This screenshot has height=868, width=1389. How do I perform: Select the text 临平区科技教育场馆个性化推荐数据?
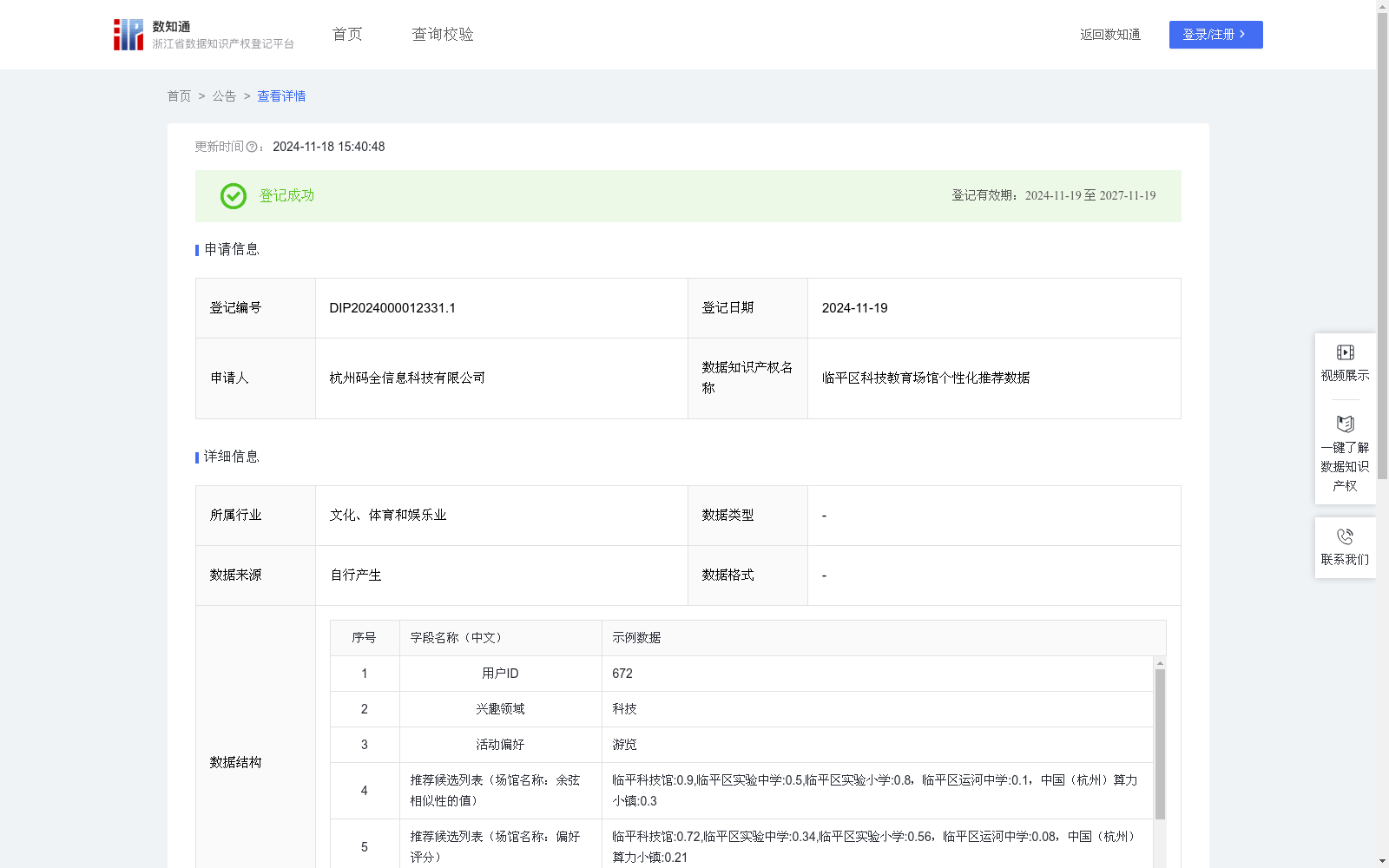click(x=925, y=378)
